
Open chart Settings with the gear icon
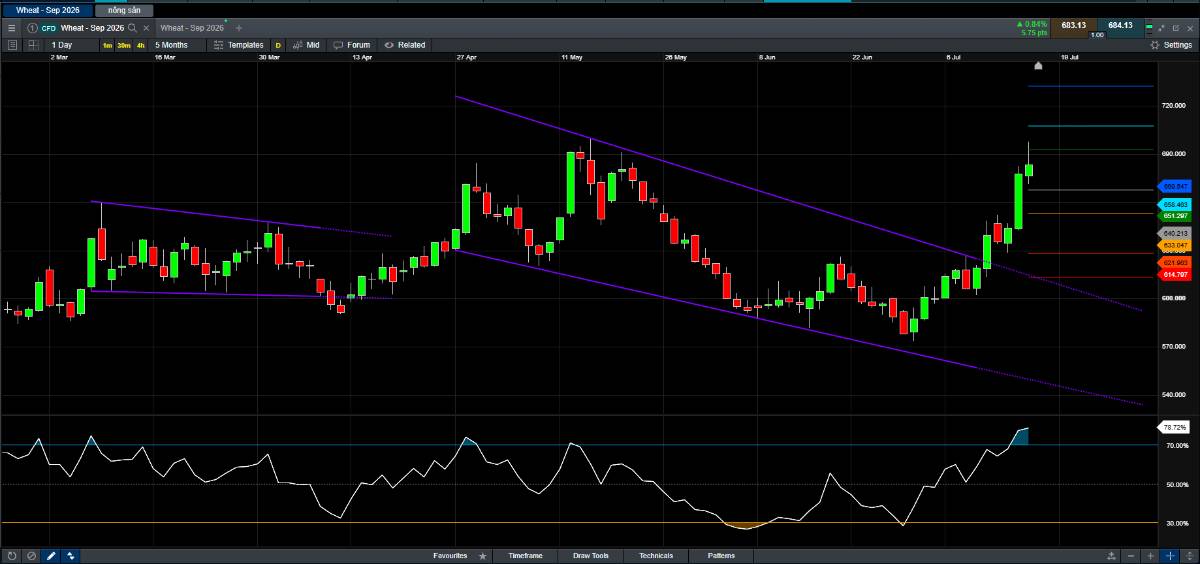pos(1156,45)
